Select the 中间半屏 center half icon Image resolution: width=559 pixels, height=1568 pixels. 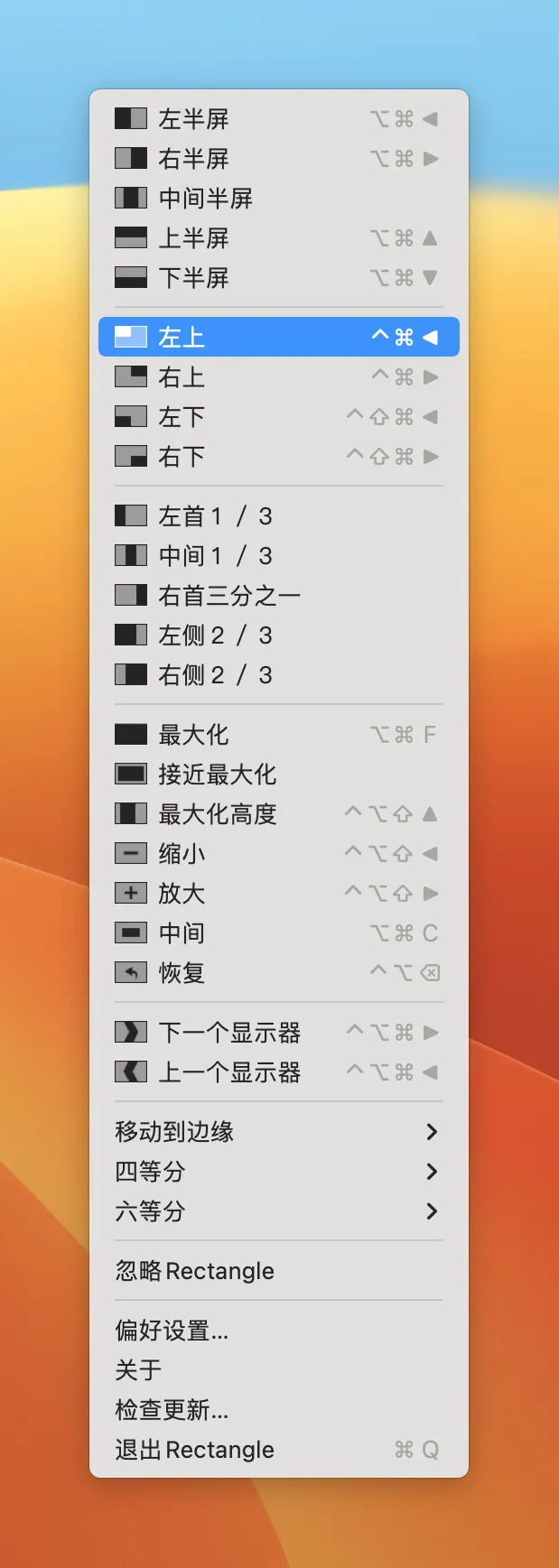[x=130, y=198]
